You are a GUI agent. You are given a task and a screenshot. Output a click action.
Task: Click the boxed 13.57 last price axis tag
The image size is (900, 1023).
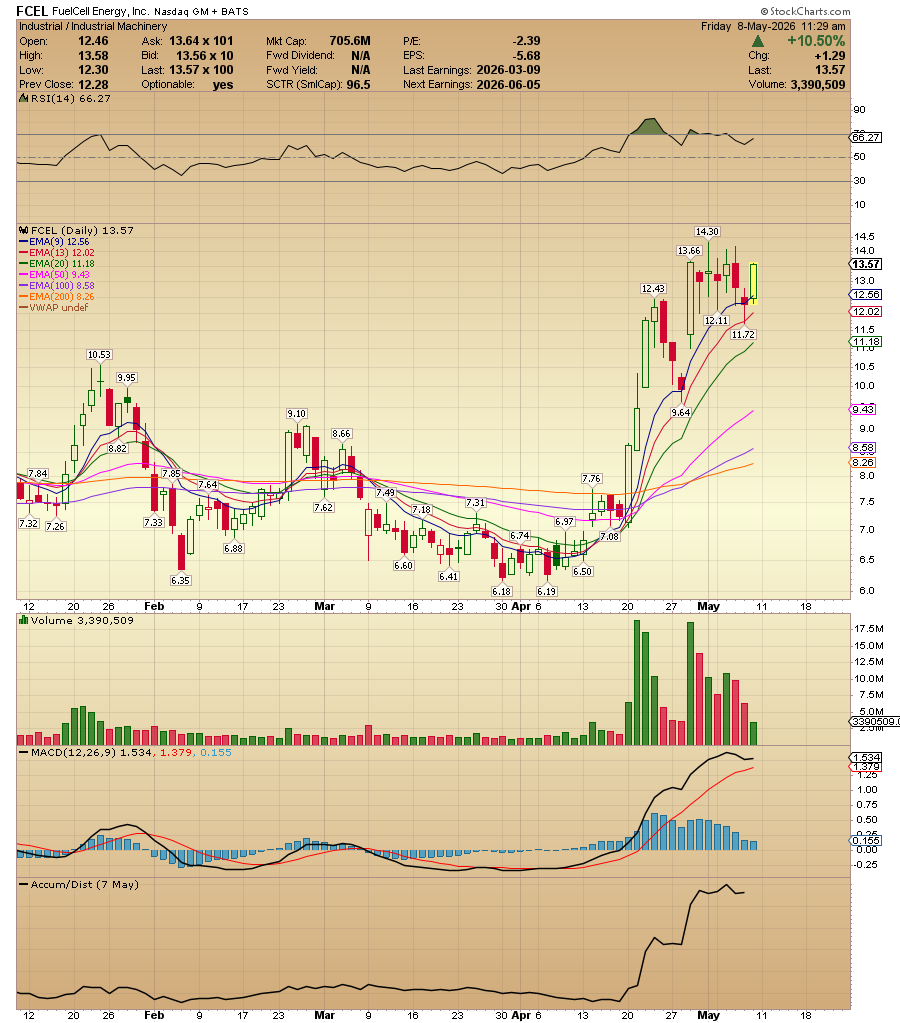(867, 264)
